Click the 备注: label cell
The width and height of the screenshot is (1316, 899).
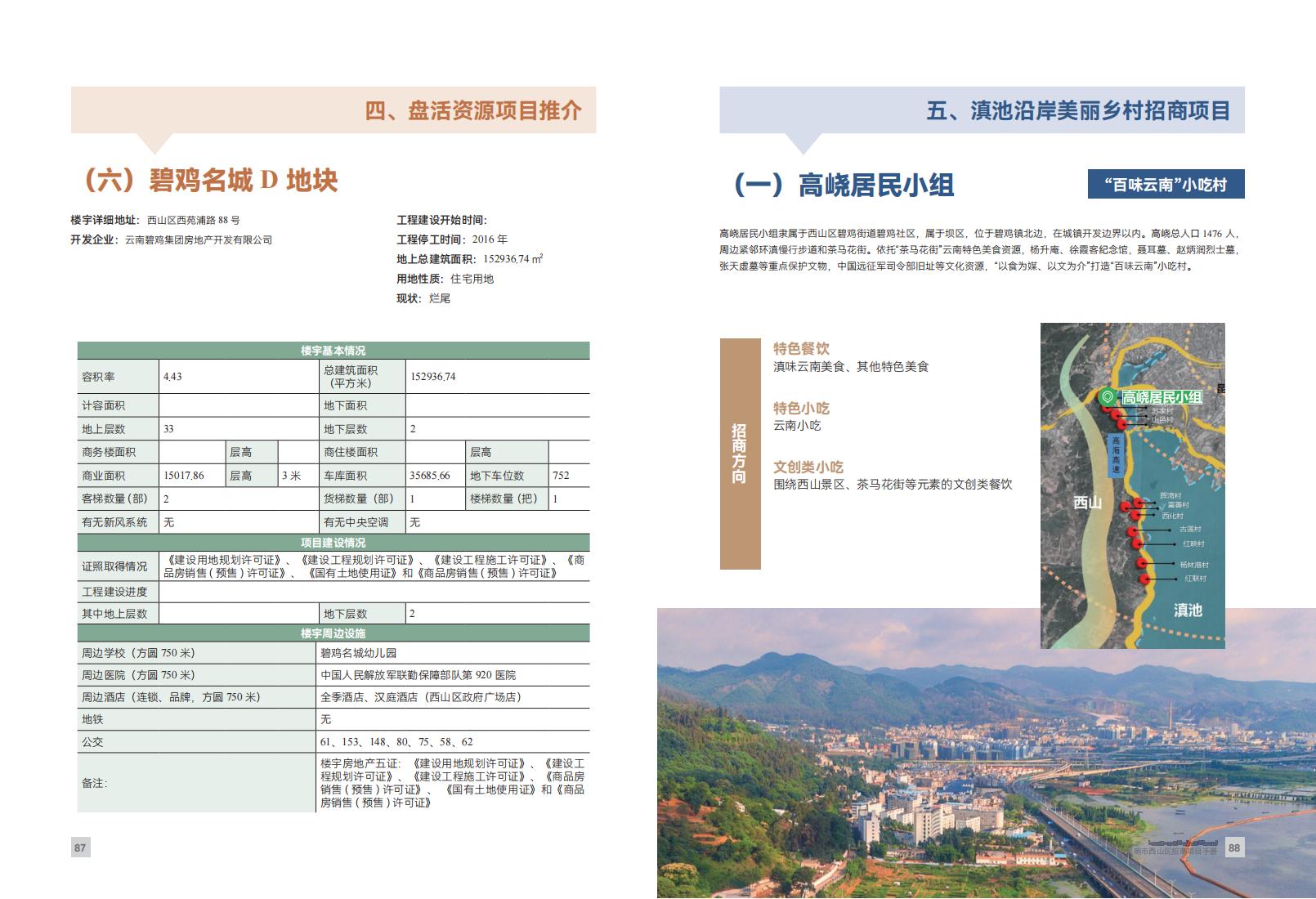[x=196, y=783]
